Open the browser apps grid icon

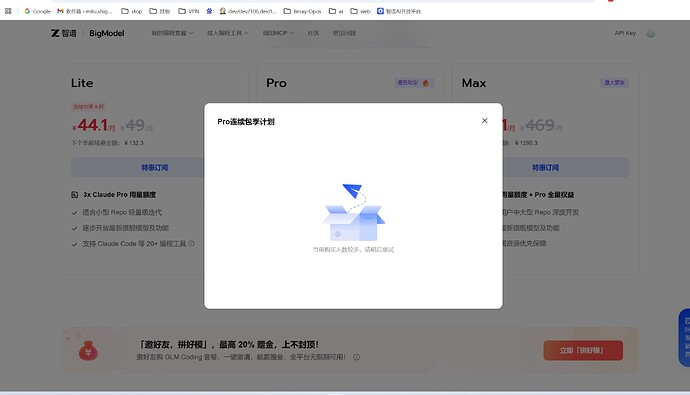8,11
